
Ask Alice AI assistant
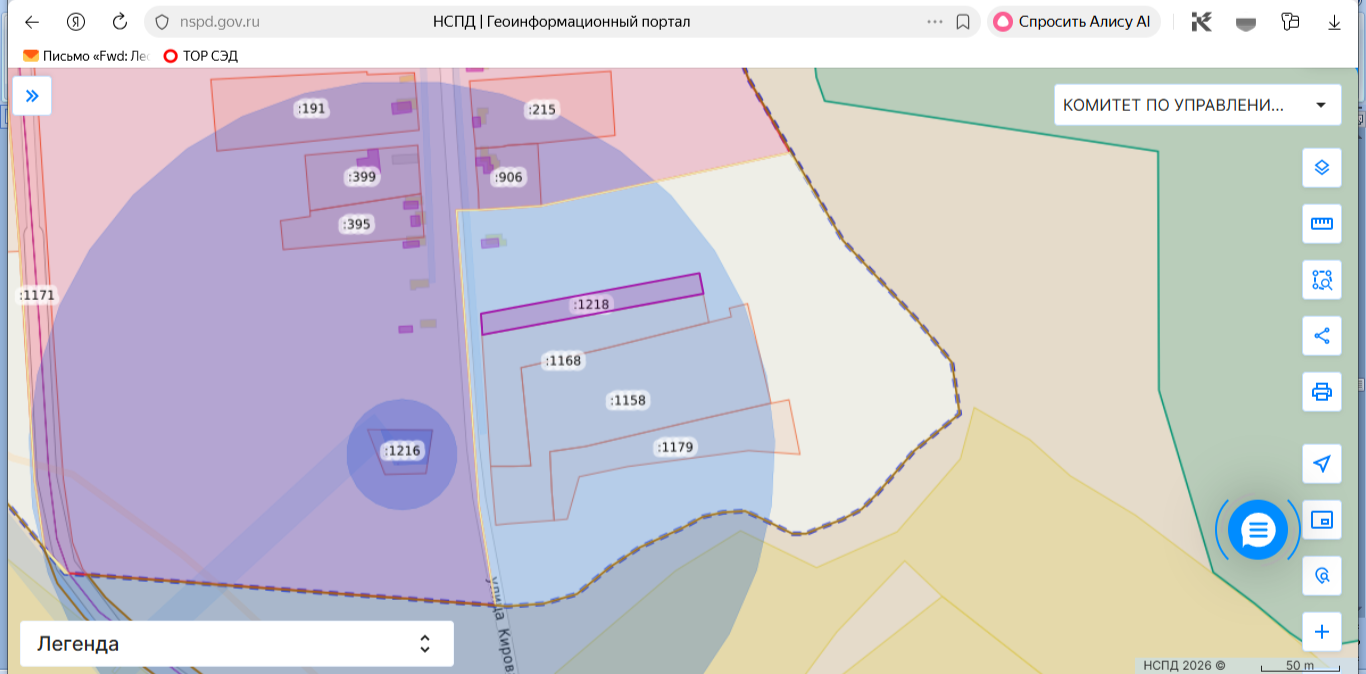point(1073,22)
